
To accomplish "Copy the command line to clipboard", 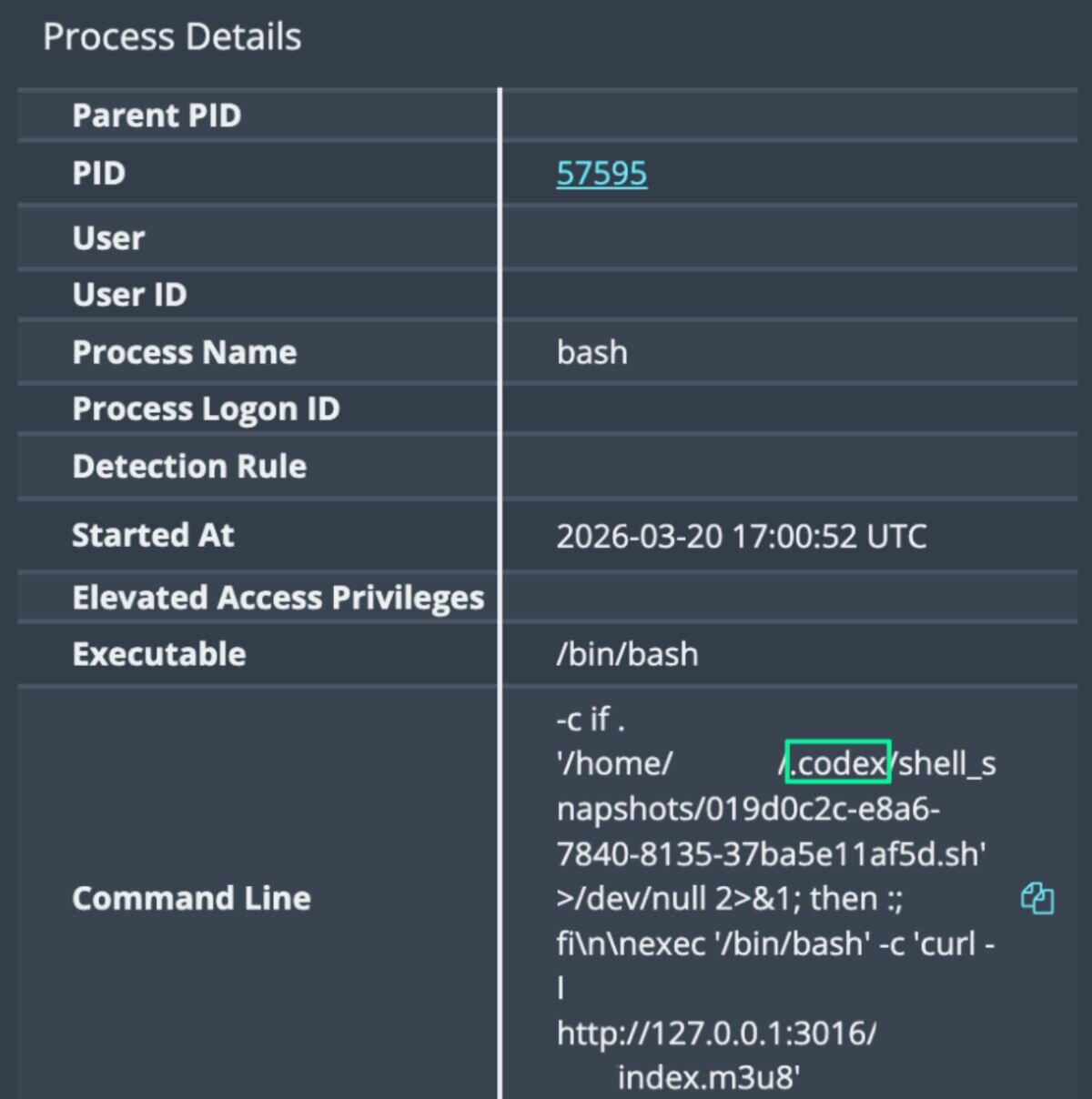I will click(x=1036, y=899).
